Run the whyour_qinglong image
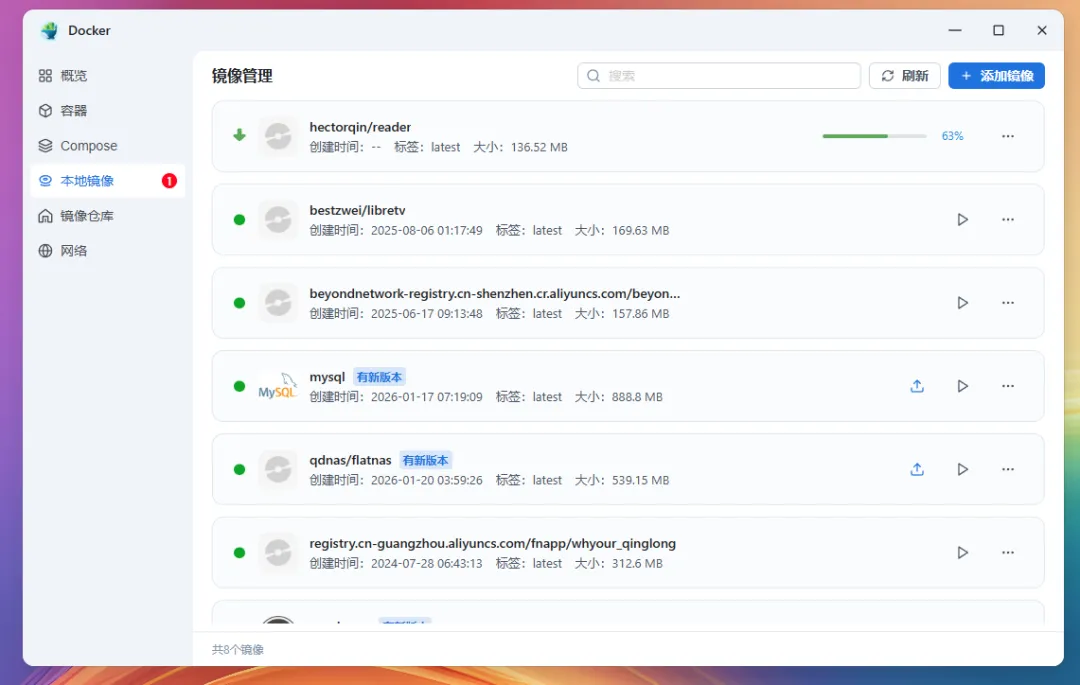Image resolution: width=1080 pixels, height=685 pixels. coord(962,553)
